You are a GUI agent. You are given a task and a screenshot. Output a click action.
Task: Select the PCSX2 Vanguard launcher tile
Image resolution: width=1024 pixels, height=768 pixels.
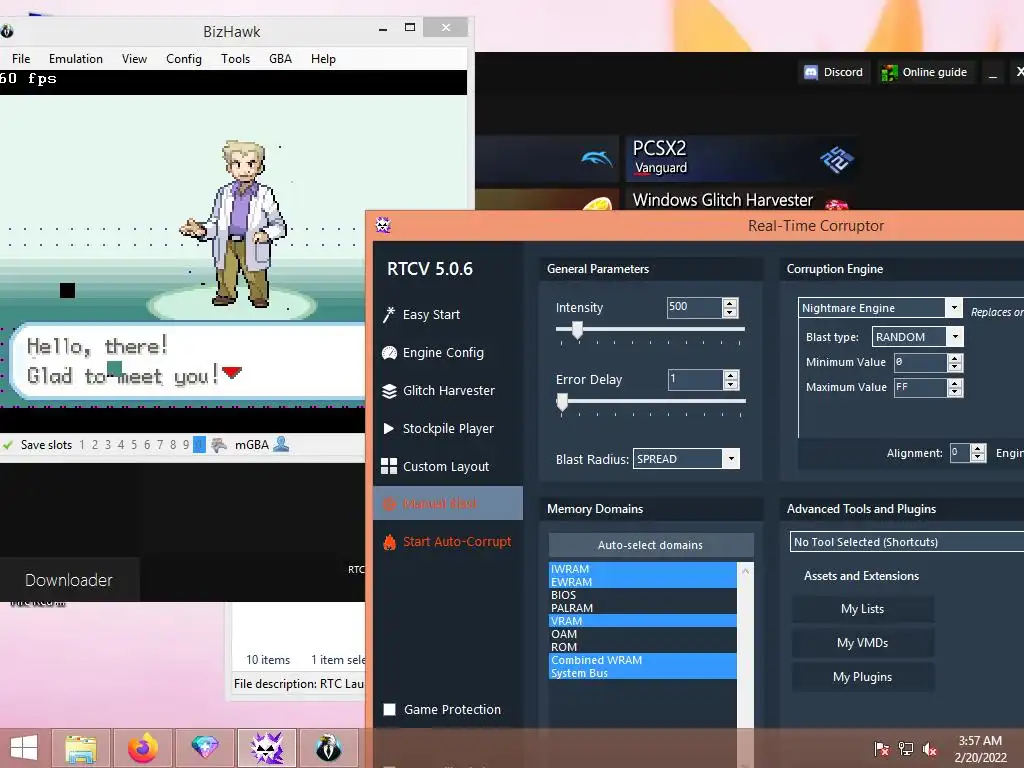[x=741, y=158]
